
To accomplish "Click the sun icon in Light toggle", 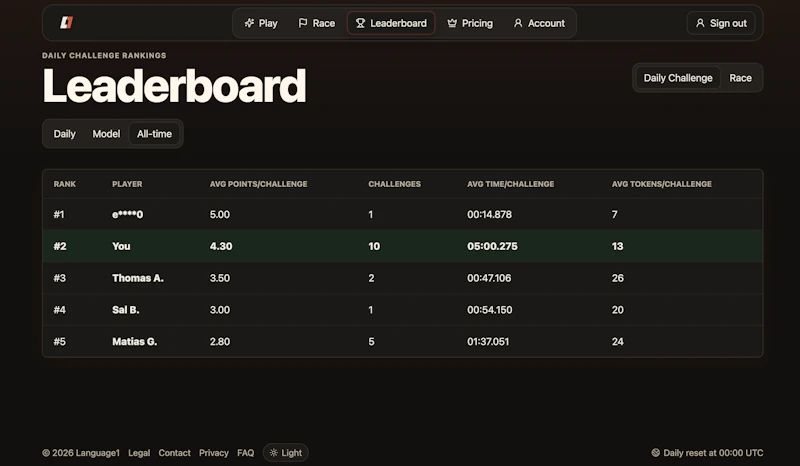I will point(273,453).
